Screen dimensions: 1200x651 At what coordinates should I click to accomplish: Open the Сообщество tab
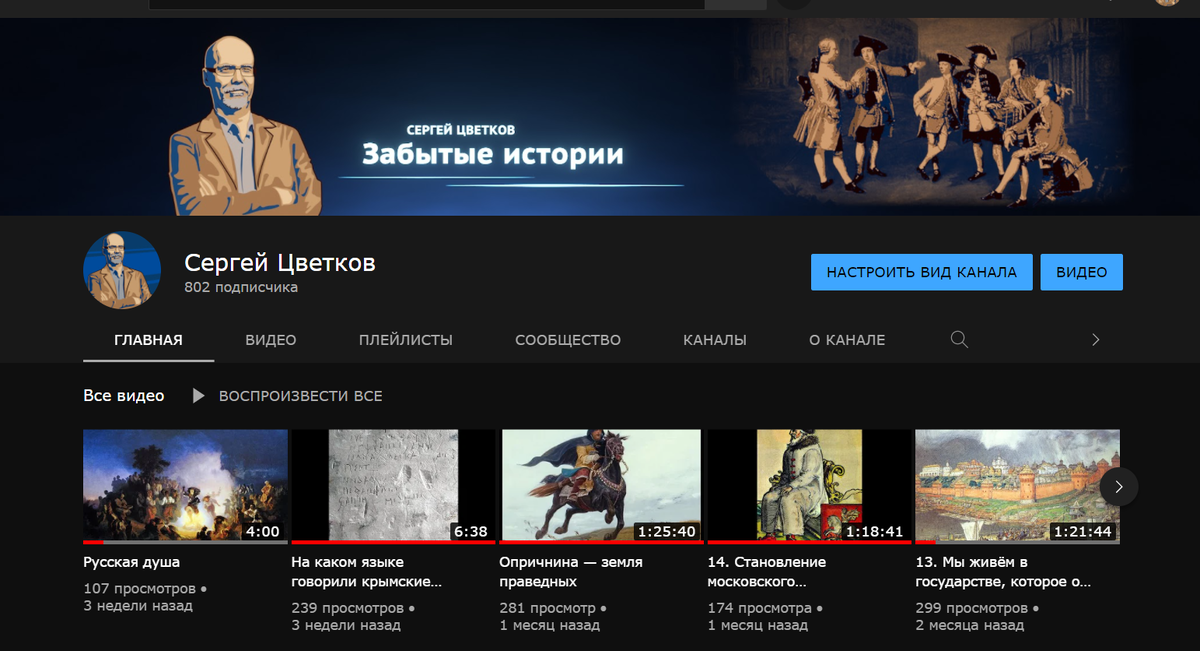(568, 340)
